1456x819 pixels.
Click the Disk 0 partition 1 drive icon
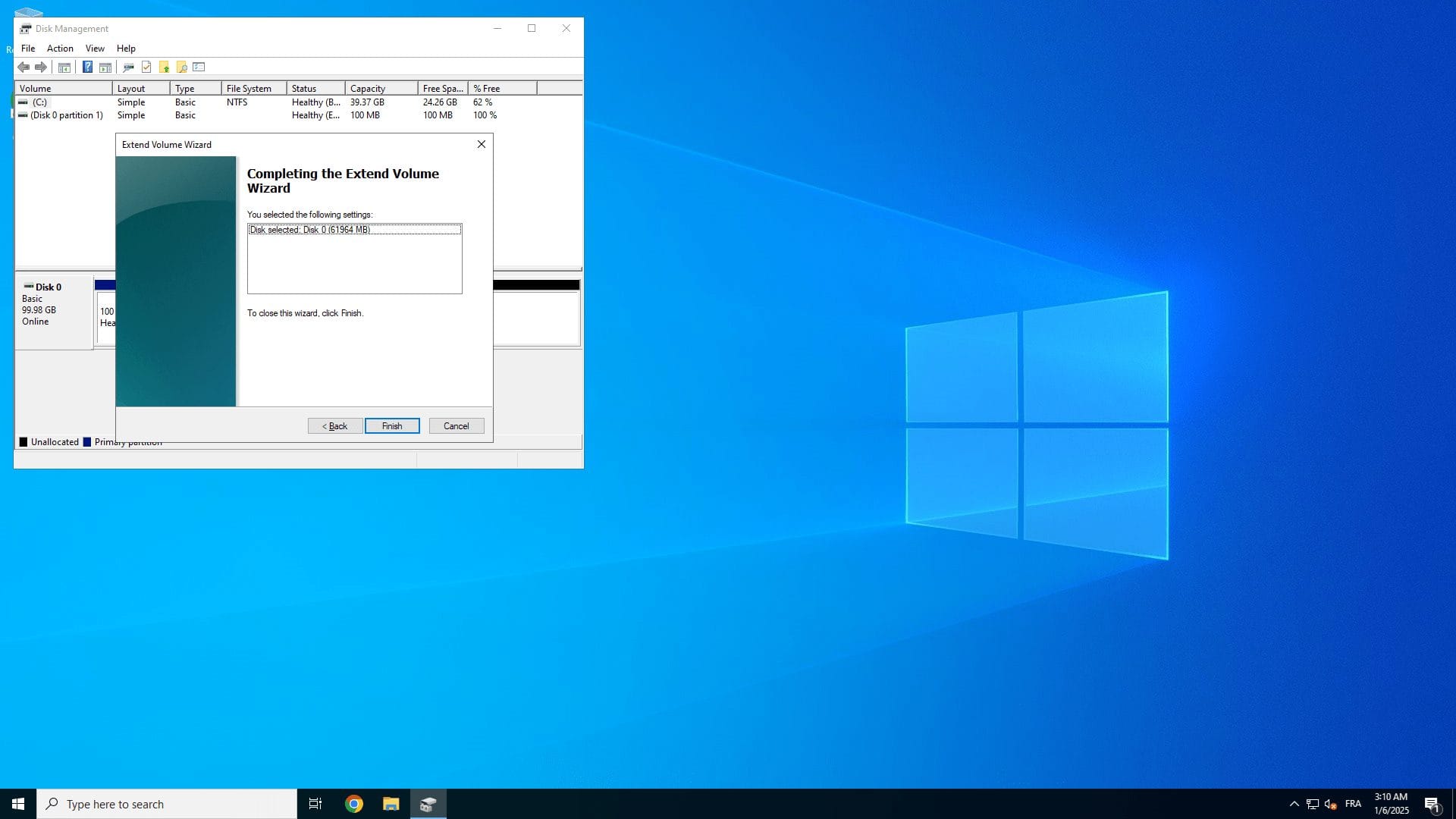click(23, 115)
